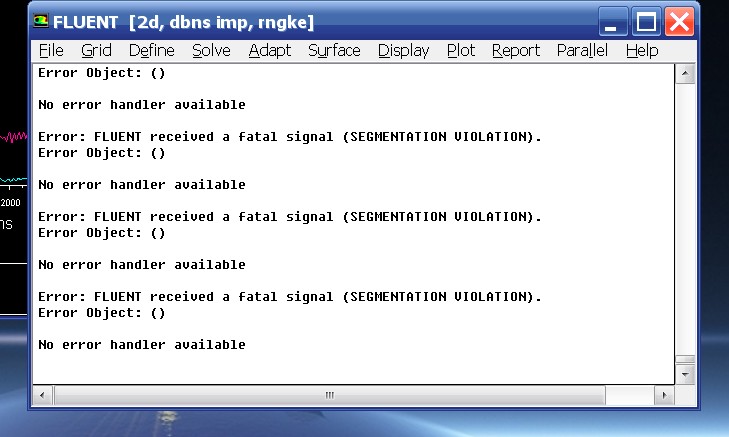Open the Report menu
The image size is (729, 437).
[516, 50]
